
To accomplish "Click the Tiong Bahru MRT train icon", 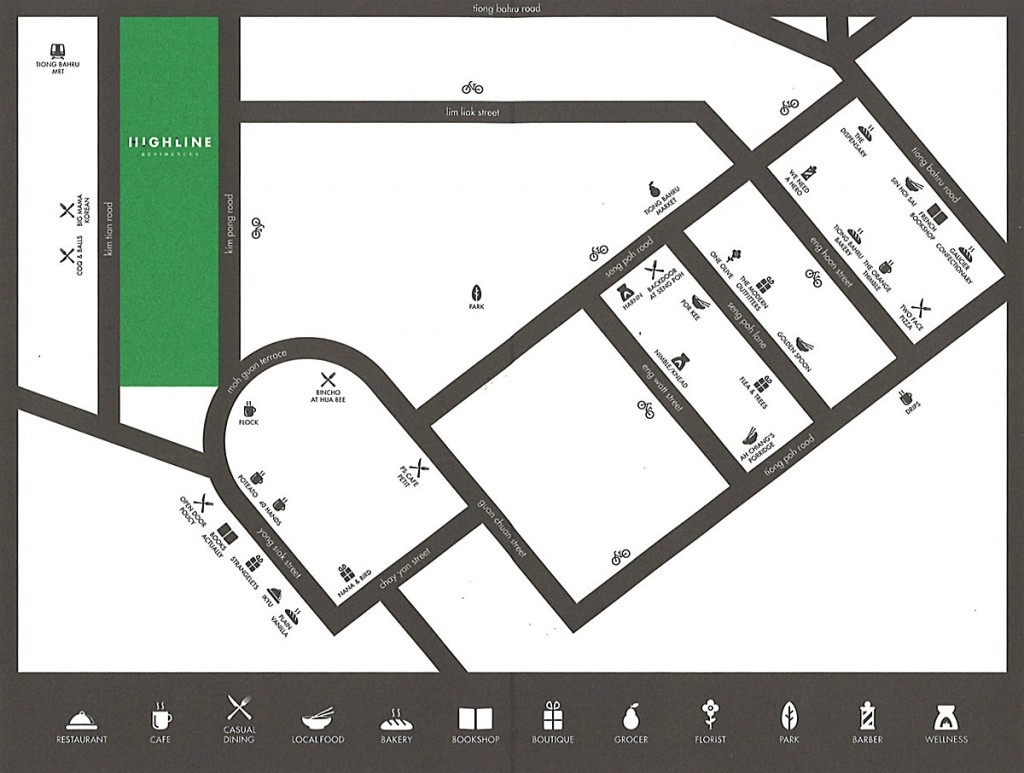I will coord(57,50).
